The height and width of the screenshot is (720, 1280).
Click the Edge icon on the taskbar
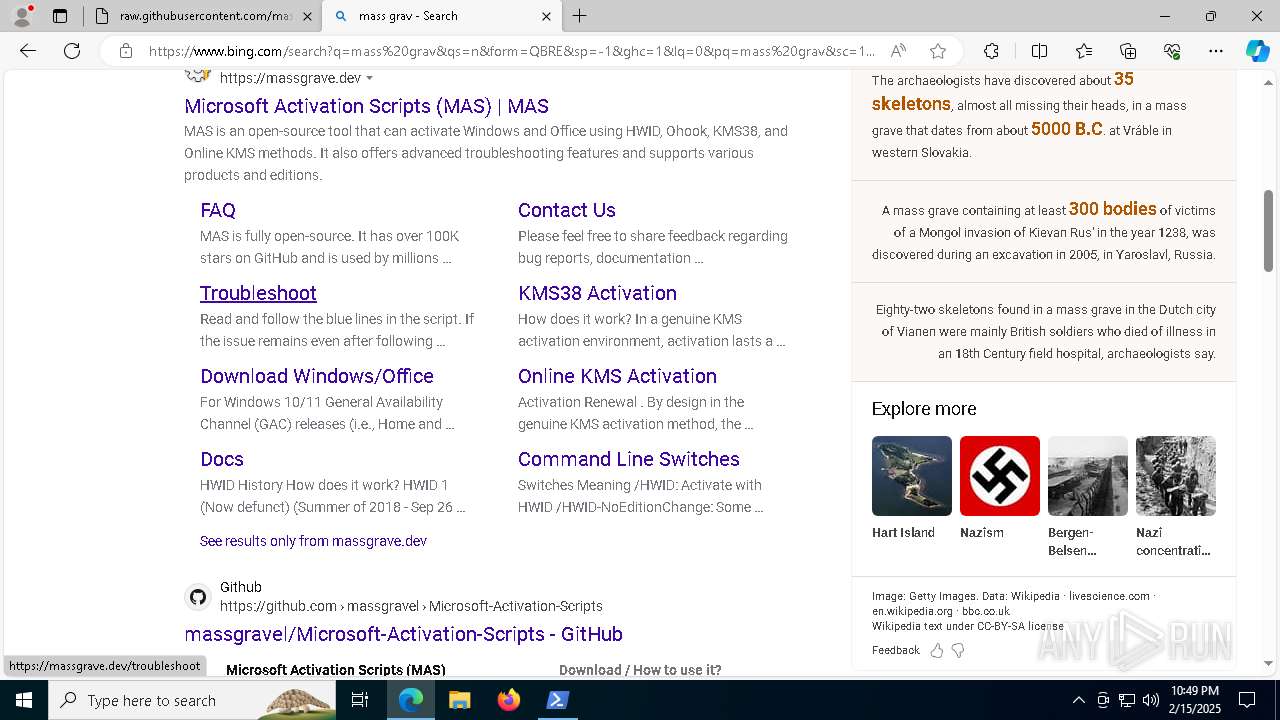click(x=411, y=700)
